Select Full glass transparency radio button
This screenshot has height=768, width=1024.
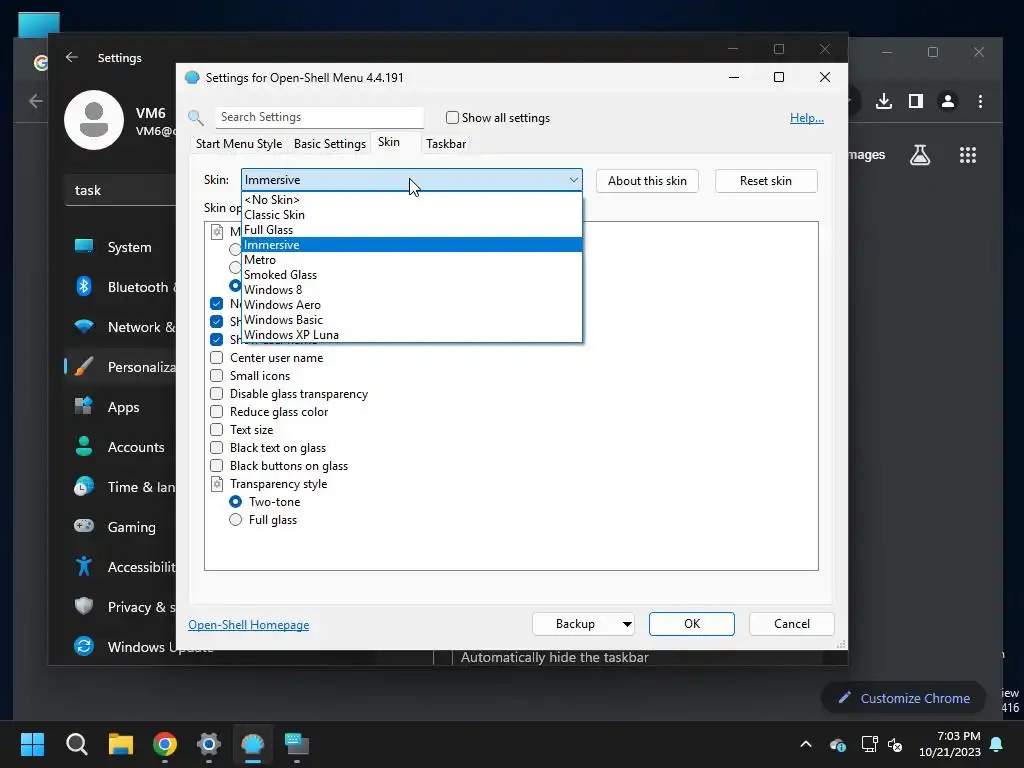(x=236, y=520)
